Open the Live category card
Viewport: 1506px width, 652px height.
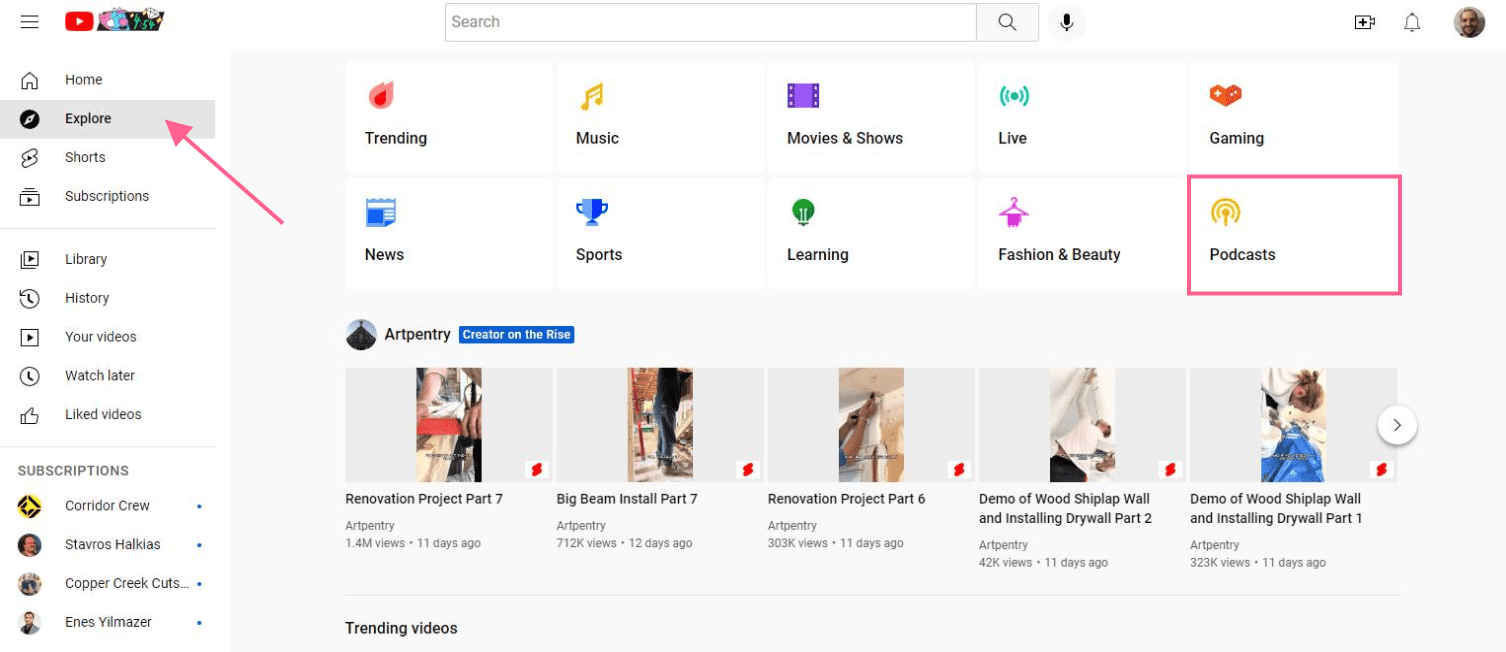coord(1082,117)
